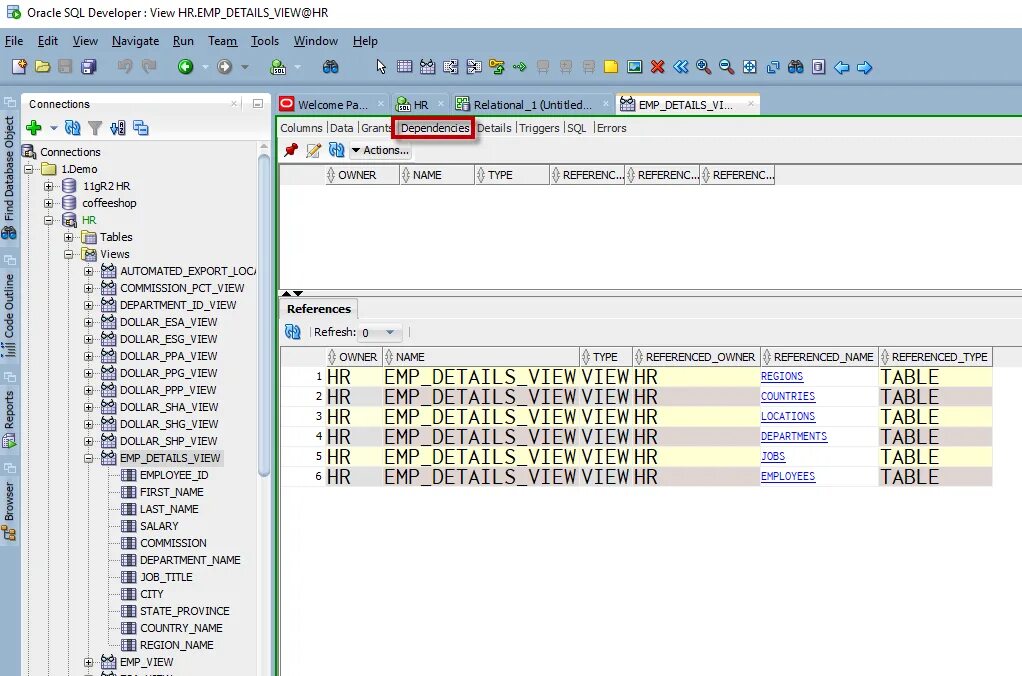
Task: Open the Columns sub-tab
Action: (x=301, y=128)
